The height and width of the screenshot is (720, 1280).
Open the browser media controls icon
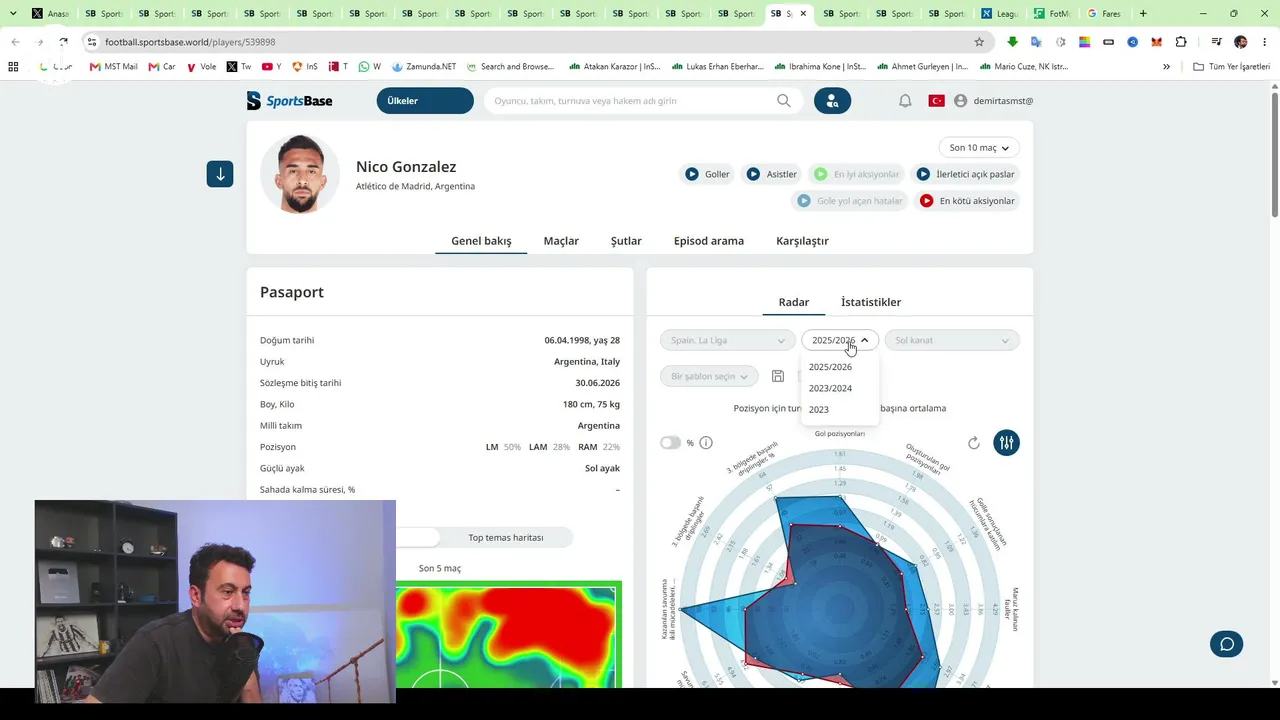pos(1216,42)
